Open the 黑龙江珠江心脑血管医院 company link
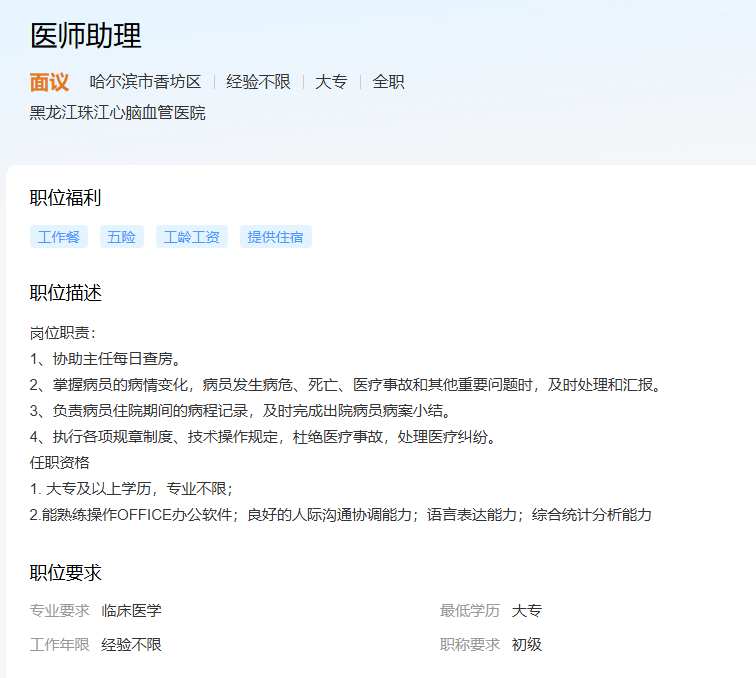 pos(118,113)
